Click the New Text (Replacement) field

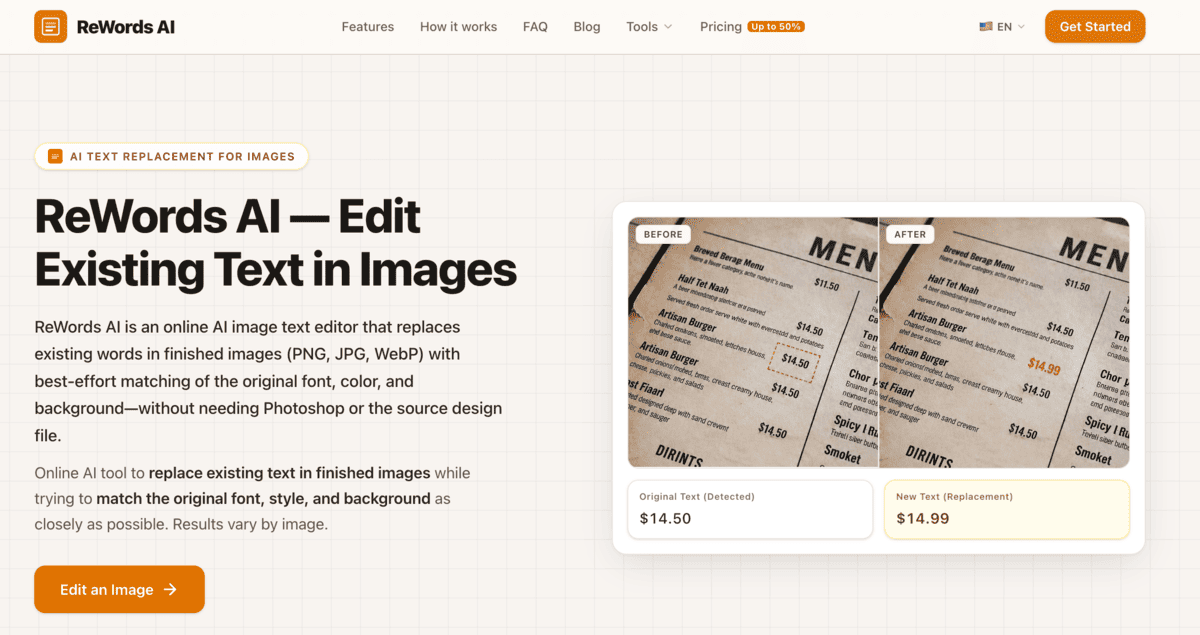1007,509
